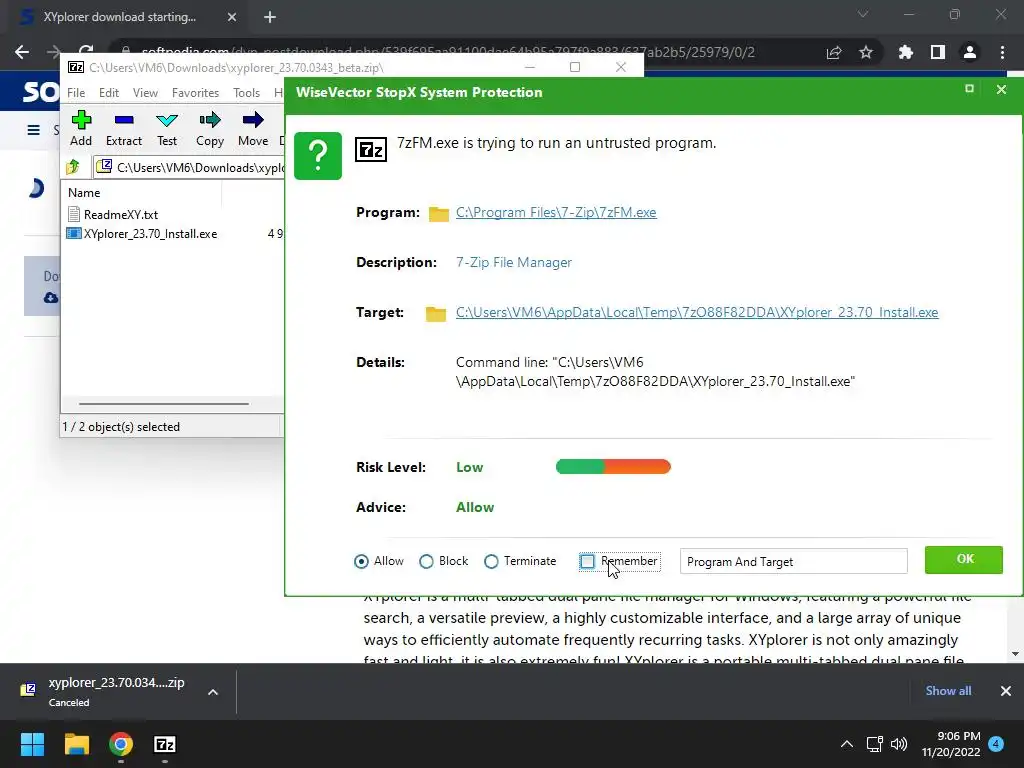The image size is (1024, 768).
Task: Open File Explorer from the taskbar
Action: tap(76, 744)
